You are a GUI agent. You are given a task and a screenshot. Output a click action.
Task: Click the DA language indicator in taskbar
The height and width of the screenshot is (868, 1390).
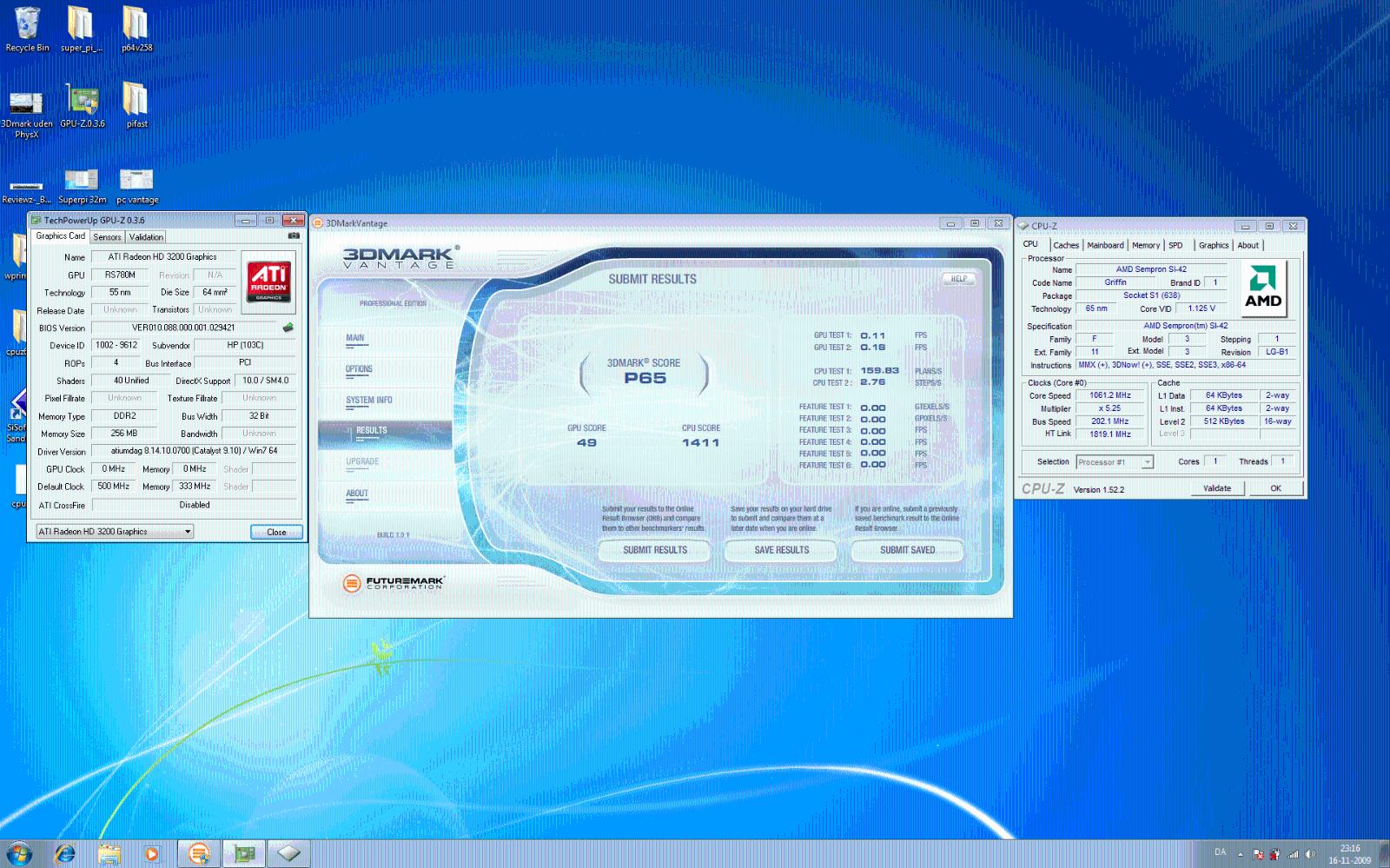[x=1220, y=852]
